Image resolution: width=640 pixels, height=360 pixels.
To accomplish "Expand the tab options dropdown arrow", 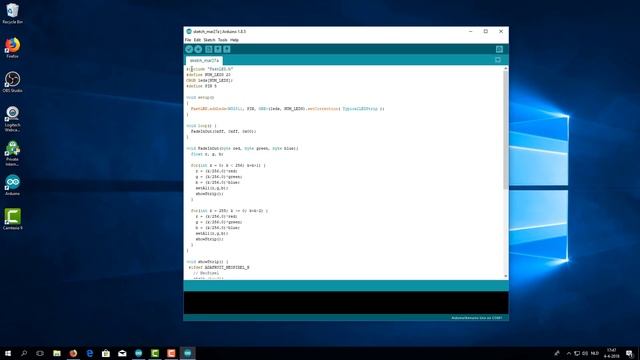I will click(x=498, y=60).
